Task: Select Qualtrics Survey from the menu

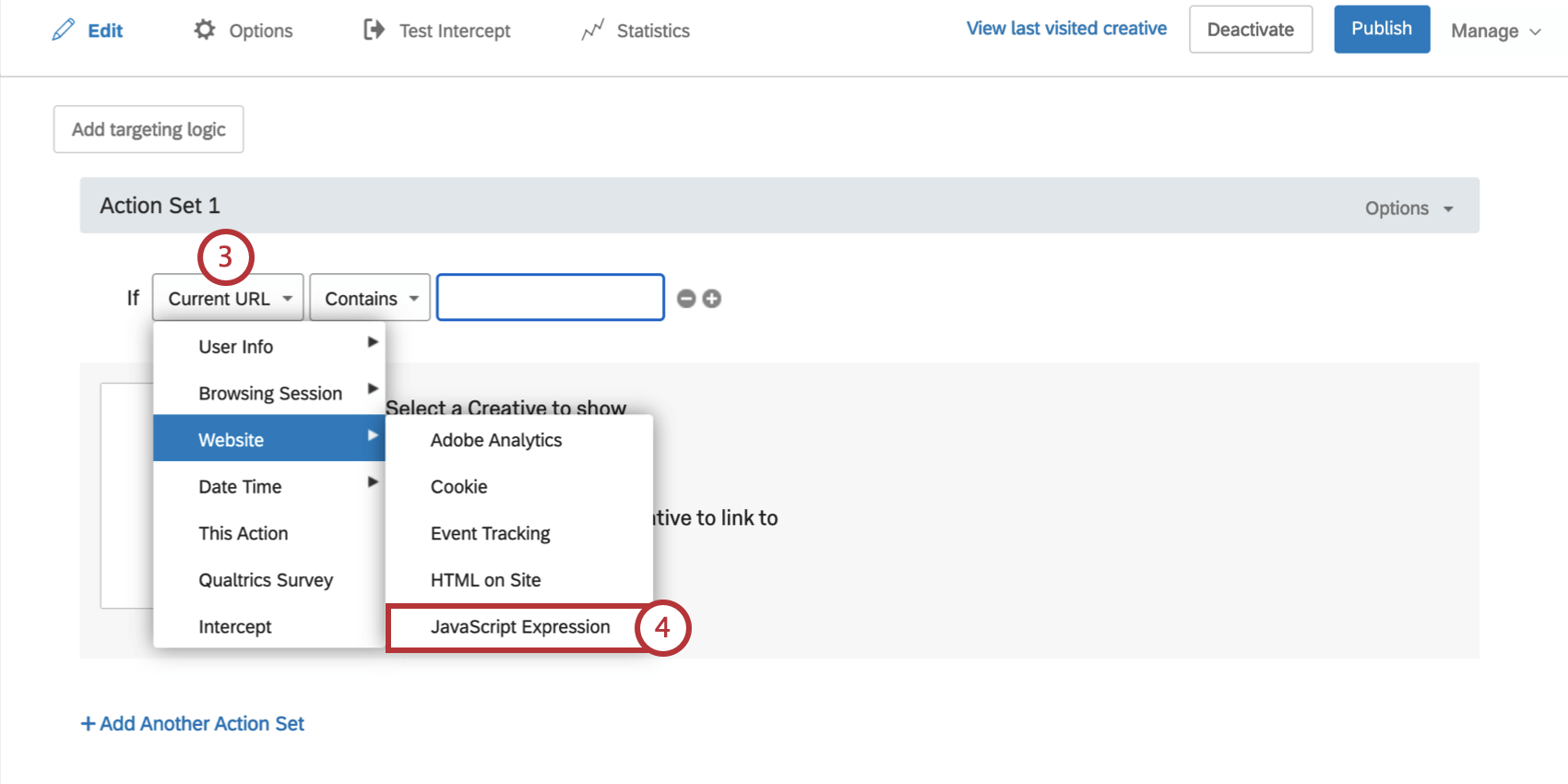Action: coord(266,580)
